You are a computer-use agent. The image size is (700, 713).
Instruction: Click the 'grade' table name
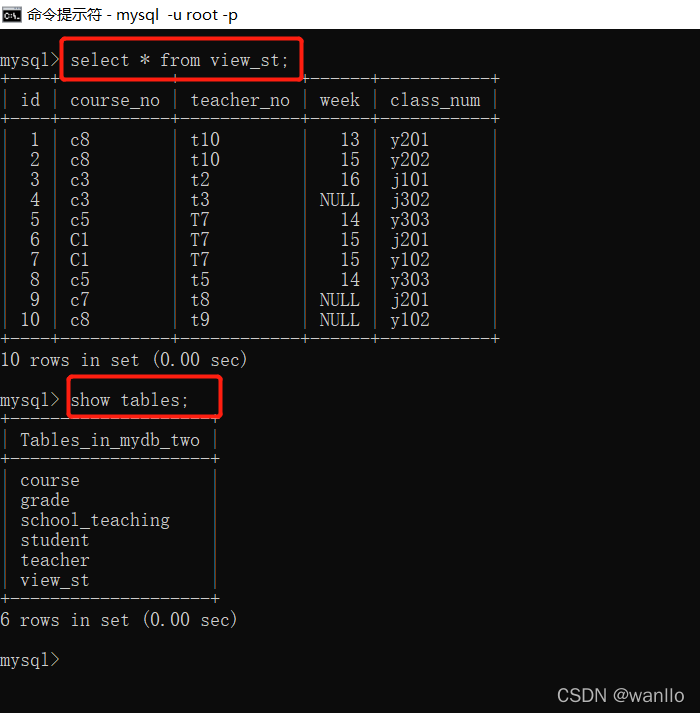[45, 501]
